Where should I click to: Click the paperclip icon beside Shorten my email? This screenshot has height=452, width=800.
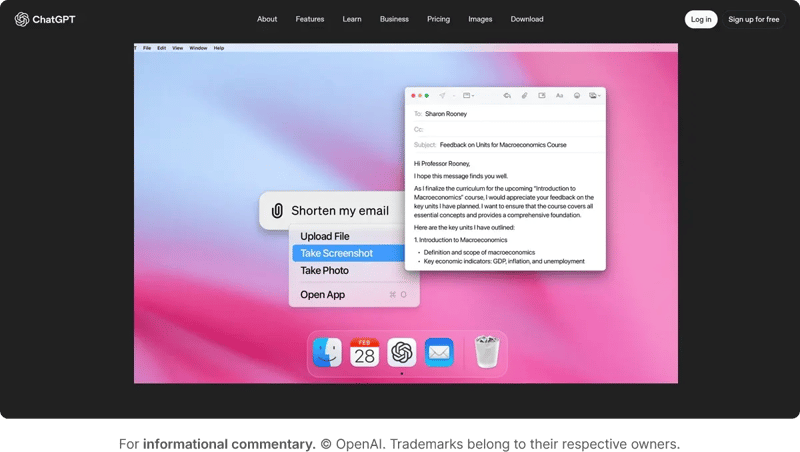click(x=277, y=211)
